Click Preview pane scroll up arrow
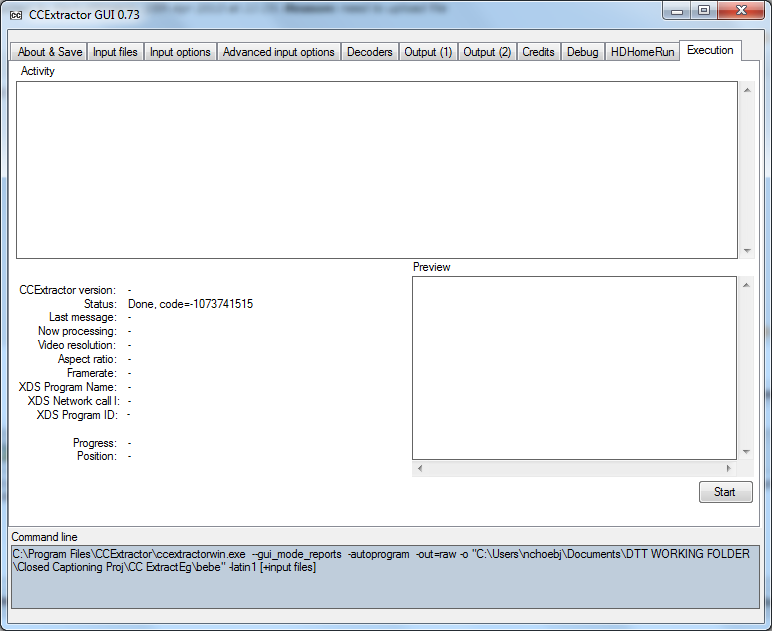 [x=746, y=285]
